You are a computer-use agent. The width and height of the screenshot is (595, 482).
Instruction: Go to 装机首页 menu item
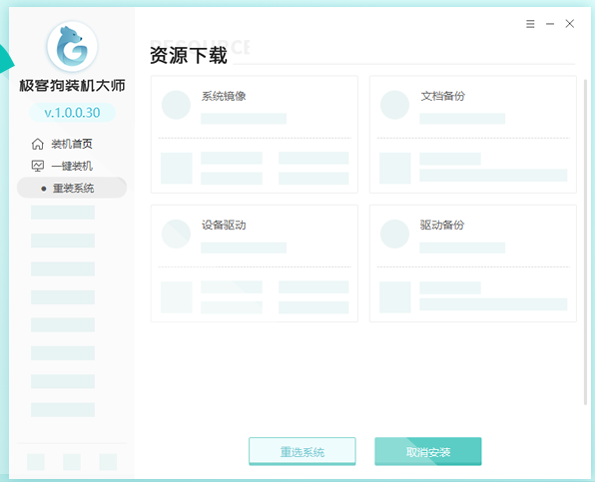pos(72,144)
